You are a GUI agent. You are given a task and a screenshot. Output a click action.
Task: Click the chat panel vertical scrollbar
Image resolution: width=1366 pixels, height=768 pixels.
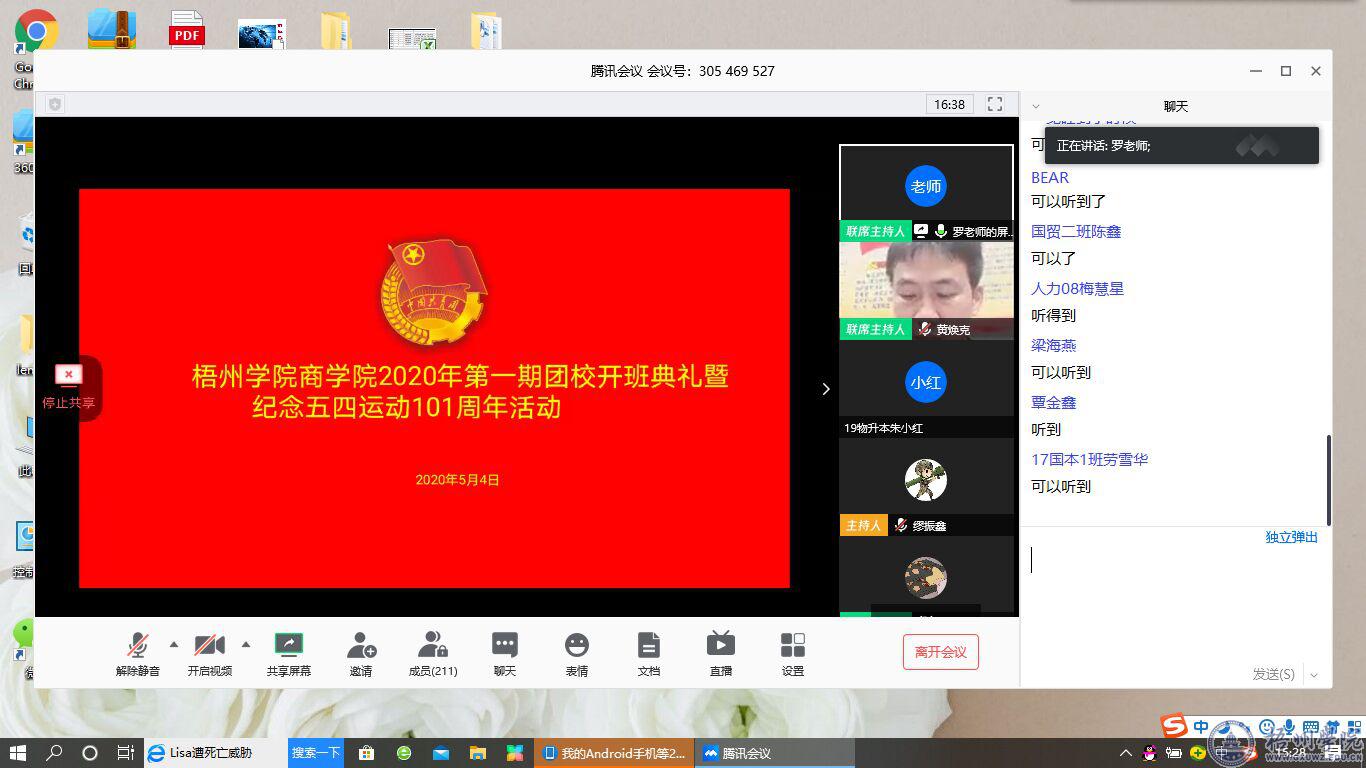(x=1328, y=480)
